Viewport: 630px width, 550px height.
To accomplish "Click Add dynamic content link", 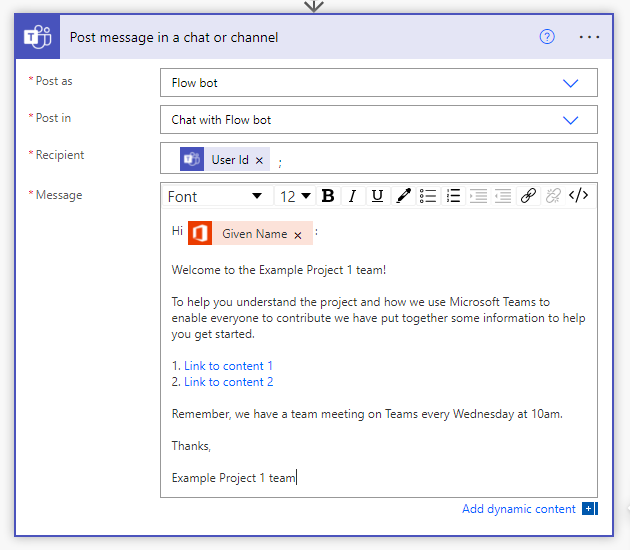I will pyautogui.click(x=519, y=509).
